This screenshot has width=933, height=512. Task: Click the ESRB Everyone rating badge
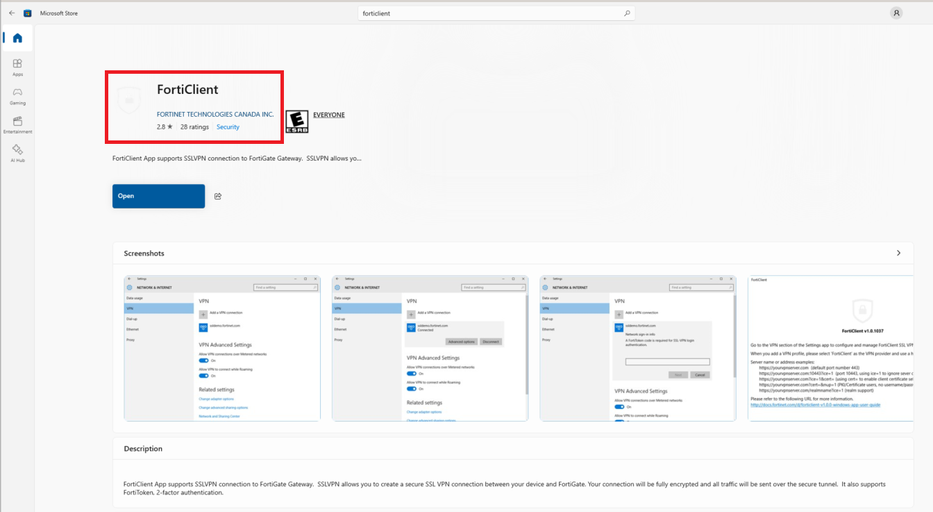297,121
